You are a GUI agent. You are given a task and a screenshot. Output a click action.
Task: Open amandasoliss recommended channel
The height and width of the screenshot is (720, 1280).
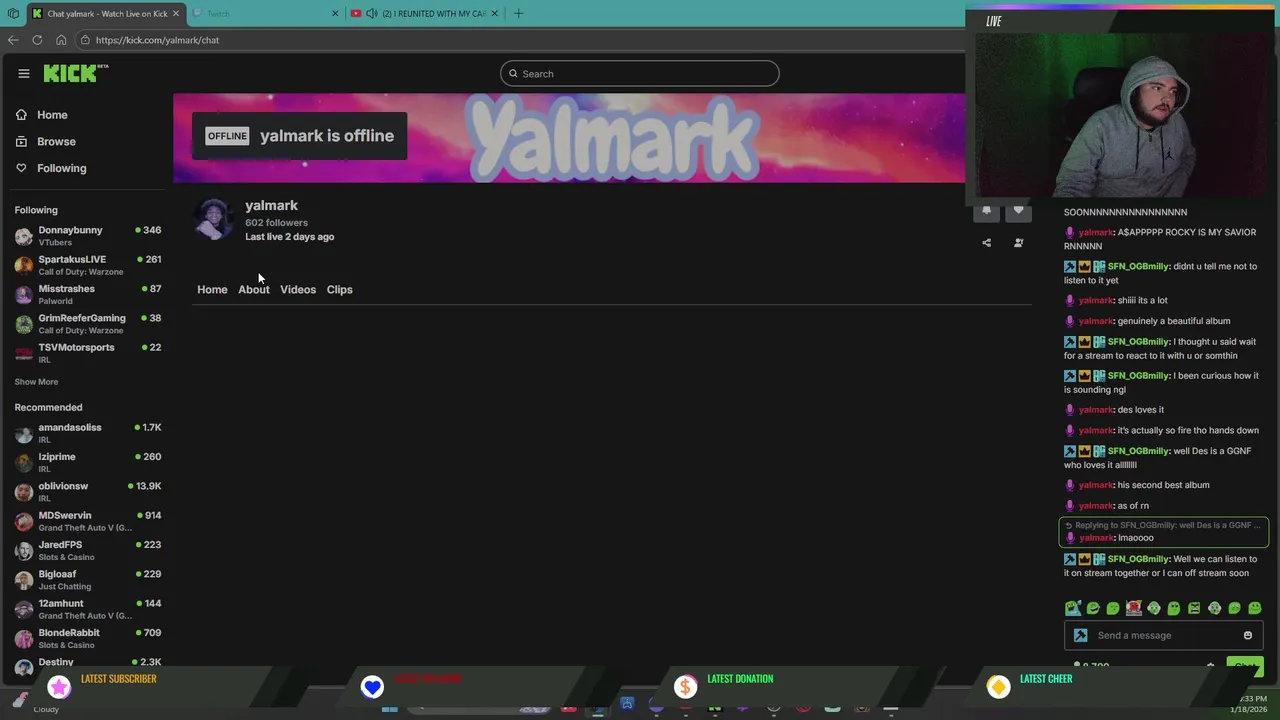pyautogui.click(x=88, y=433)
